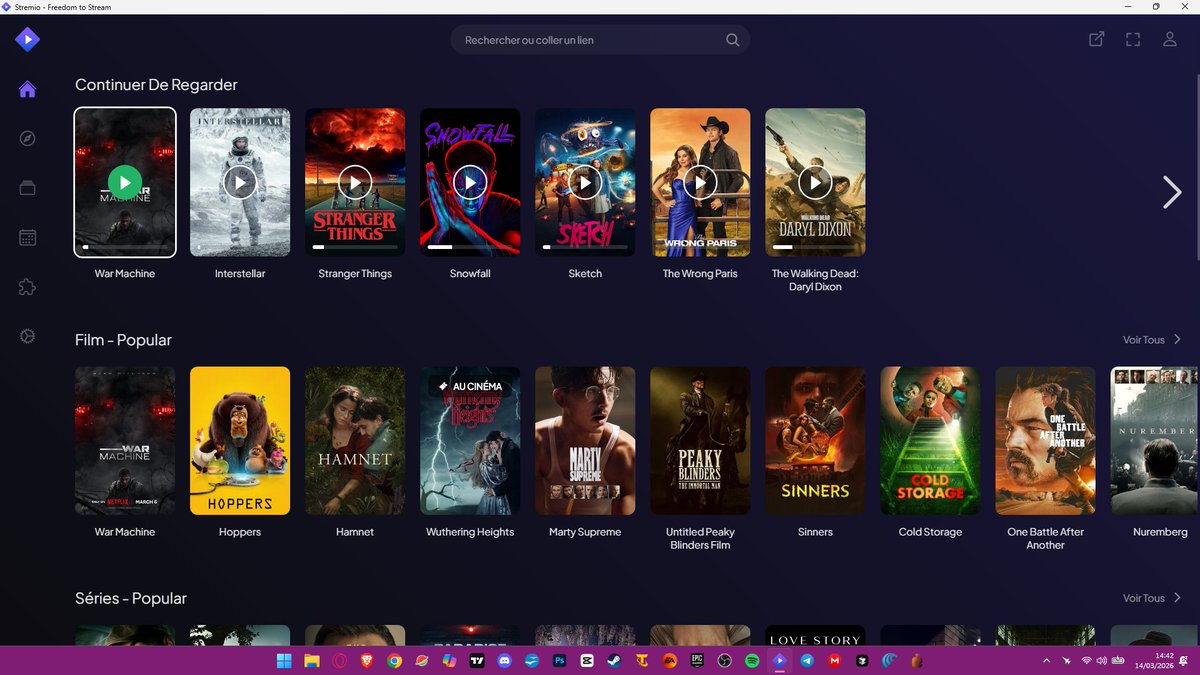This screenshot has width=1200, height=675.
Task: Open Epic Games Launcher from the taskbar
Action: (697, 660)
